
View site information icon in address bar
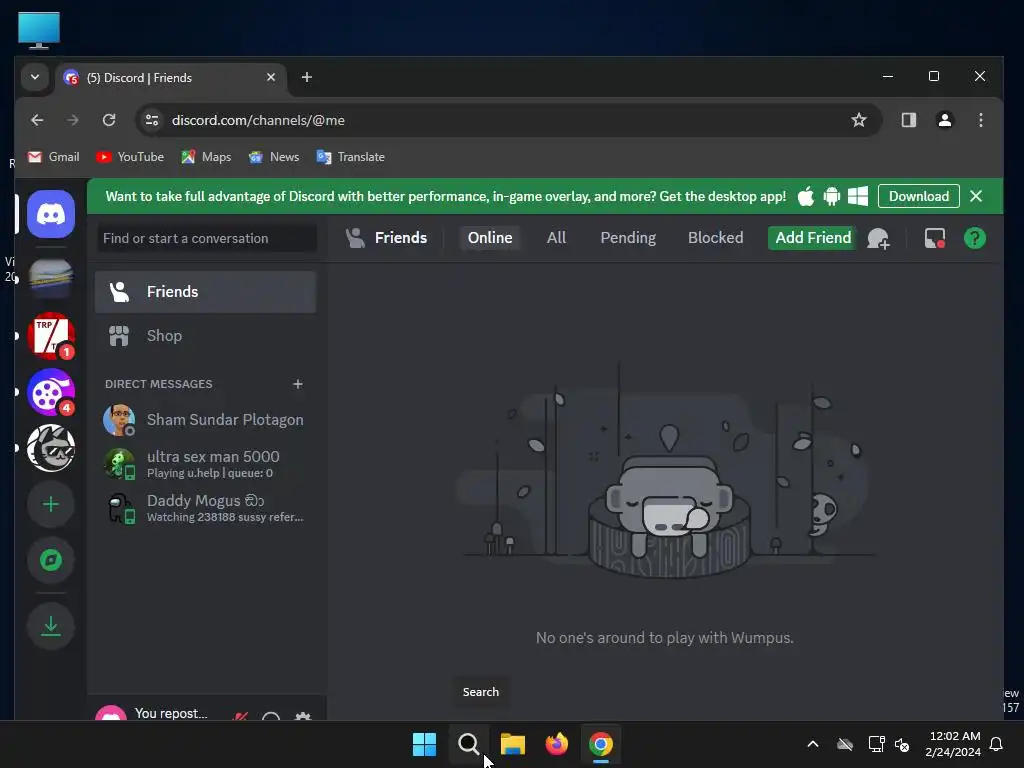point(152,120)
